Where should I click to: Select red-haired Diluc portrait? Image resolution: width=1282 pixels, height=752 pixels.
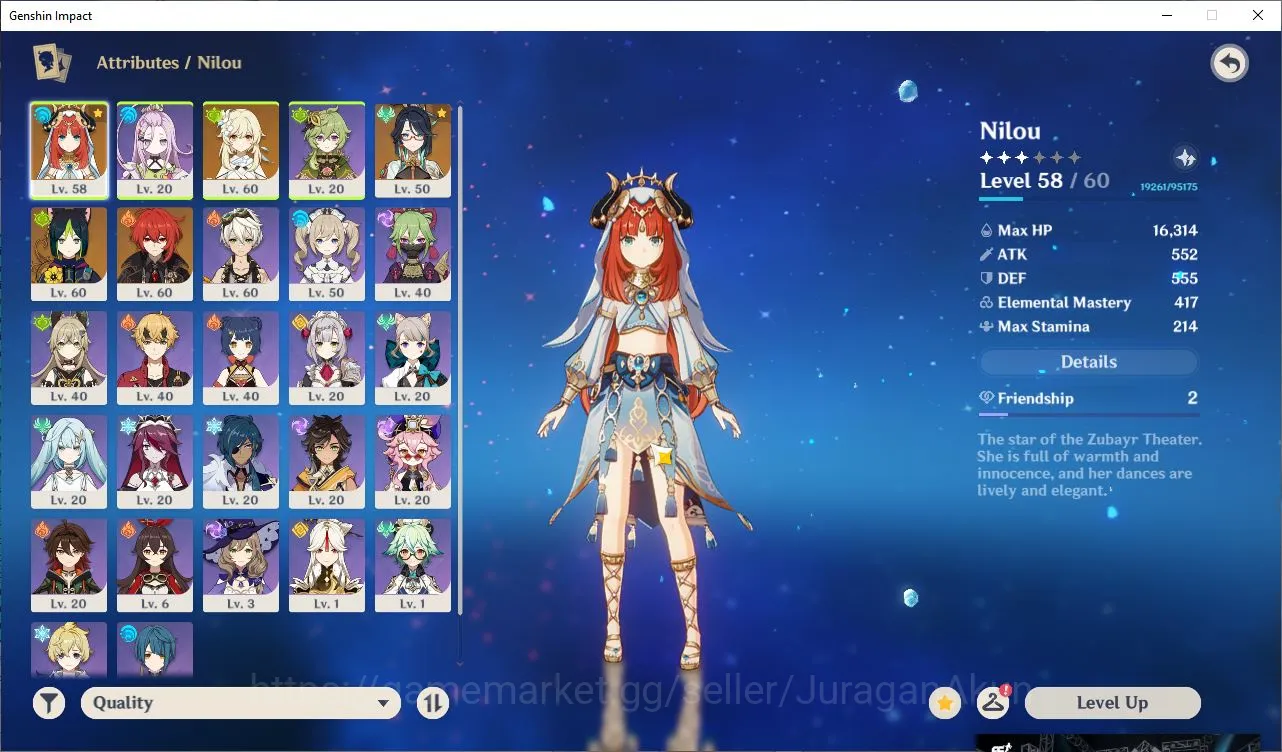(155, 254)
